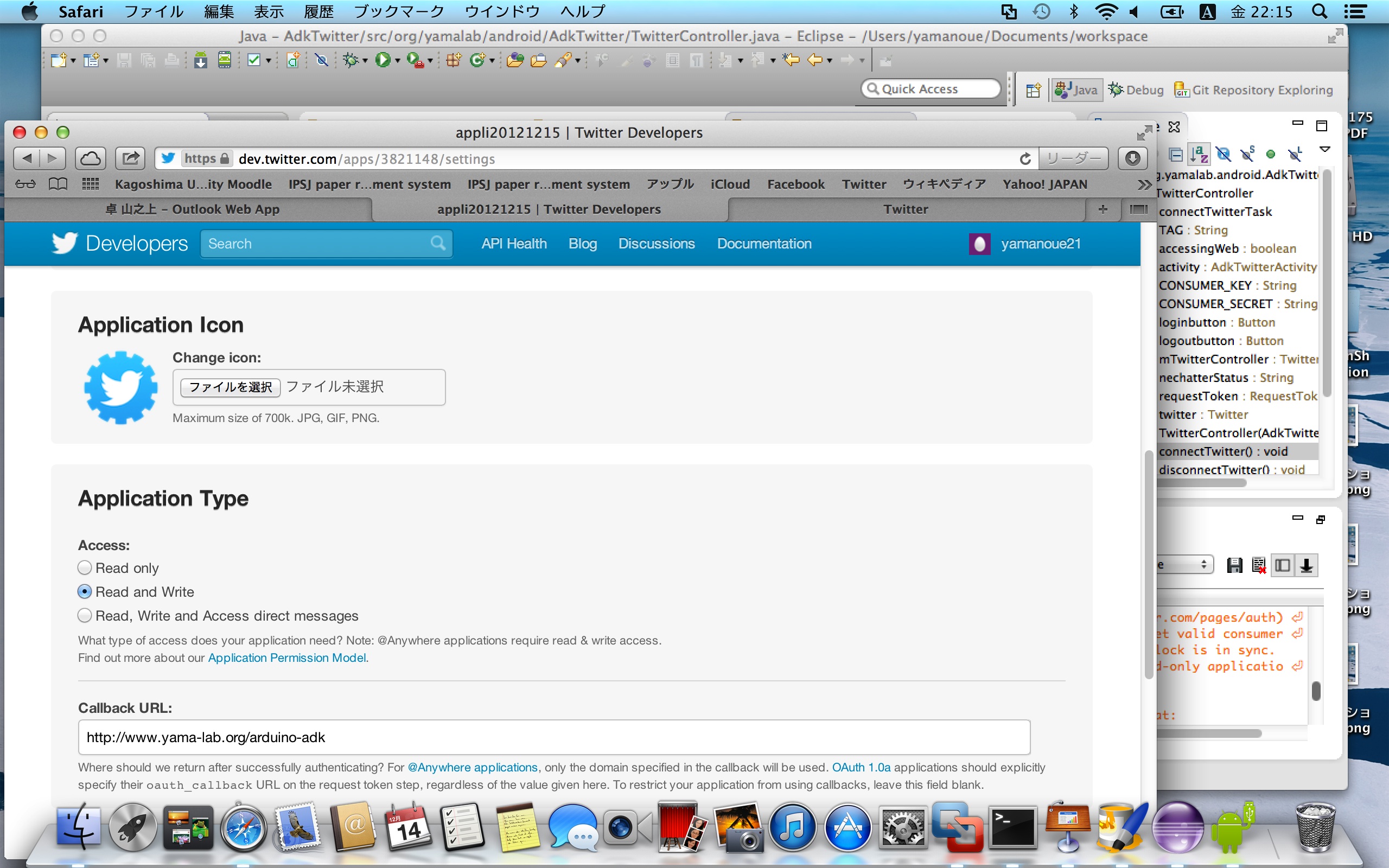
Task: Select Read and Write access
Action: (85, 591)
